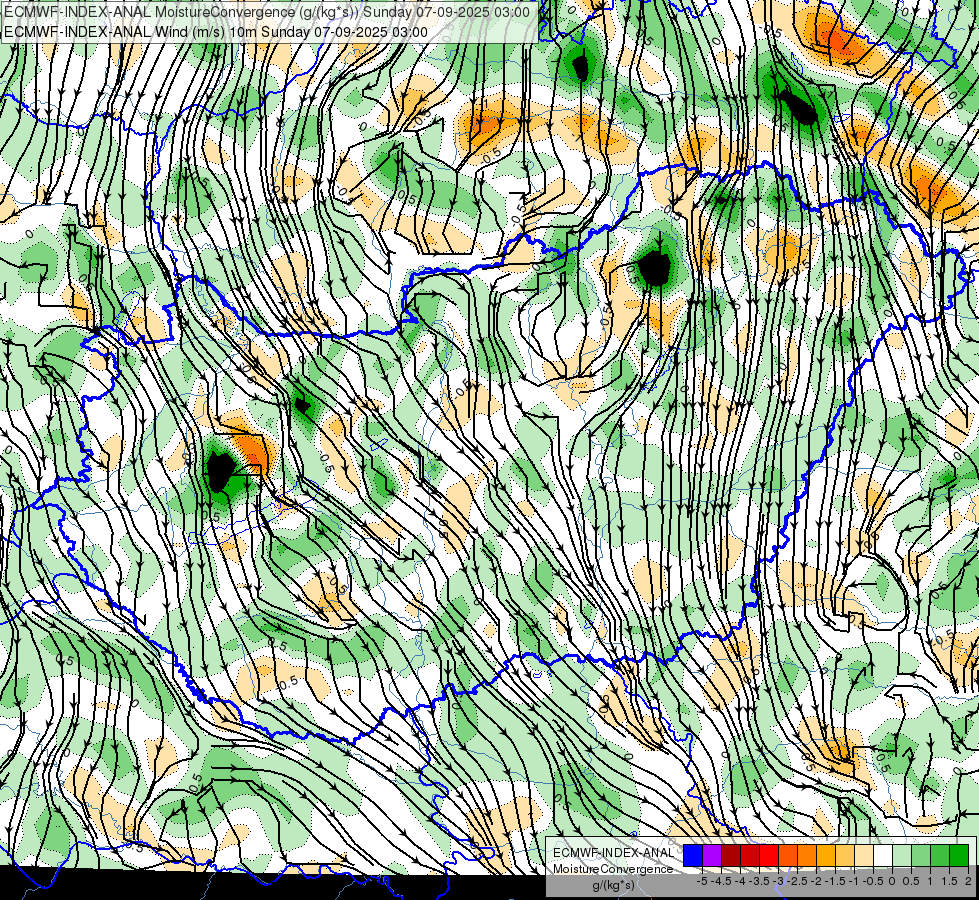
Task: Pick the bright red swatch between -3 and -2.5
Action: click(769, 855)
